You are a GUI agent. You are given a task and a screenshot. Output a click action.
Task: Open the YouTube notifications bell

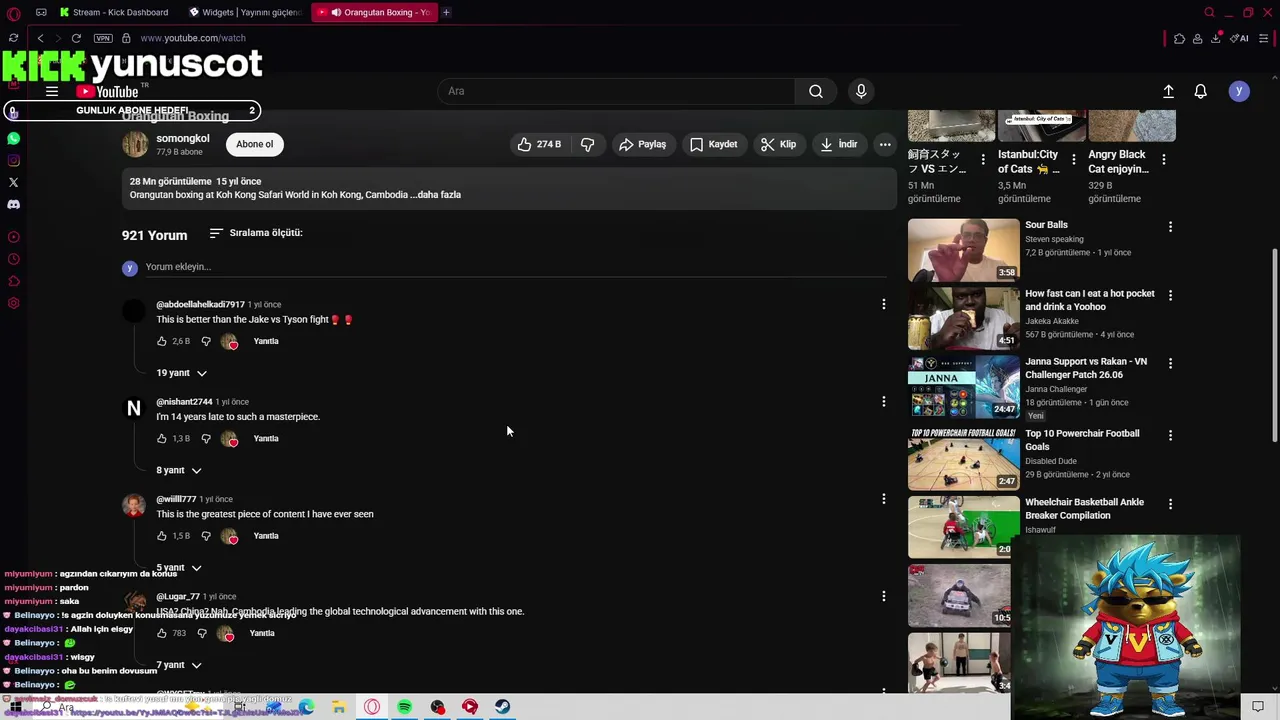pyautogui.click(x=1201, y=91)
